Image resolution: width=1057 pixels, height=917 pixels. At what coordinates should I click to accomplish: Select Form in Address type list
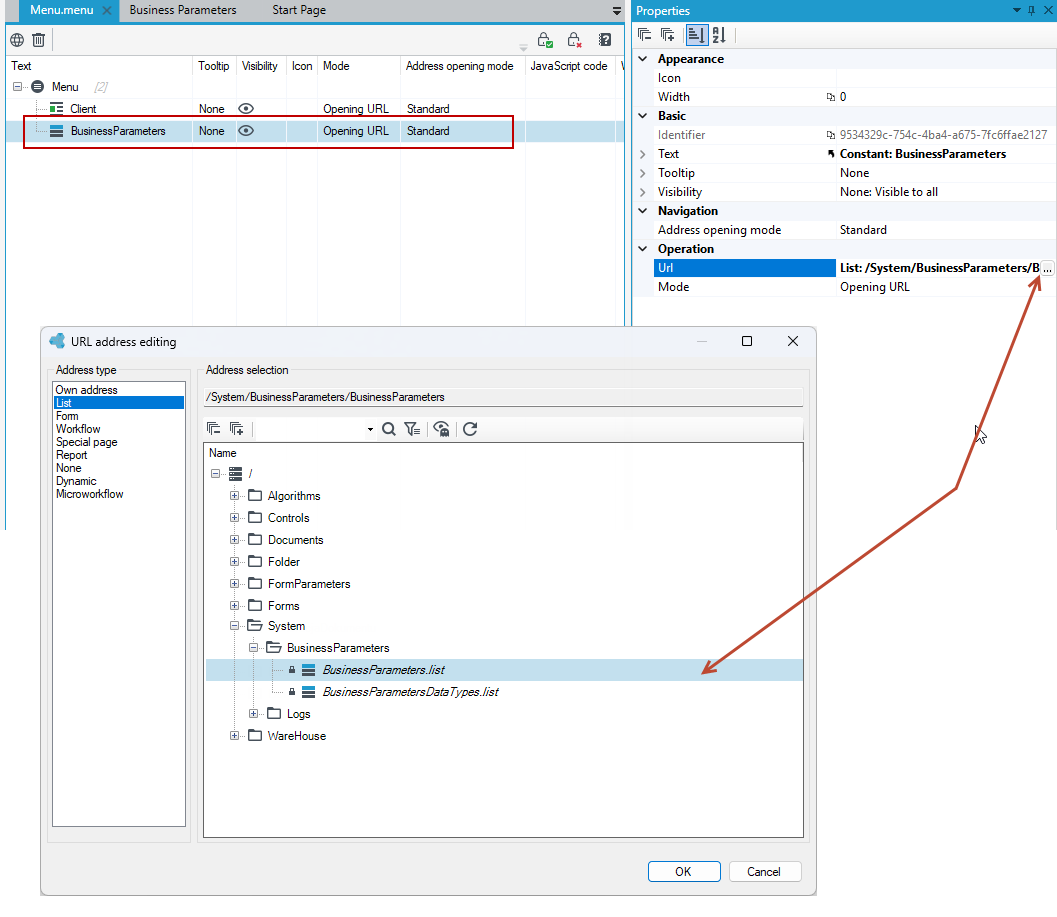point(67,416)
